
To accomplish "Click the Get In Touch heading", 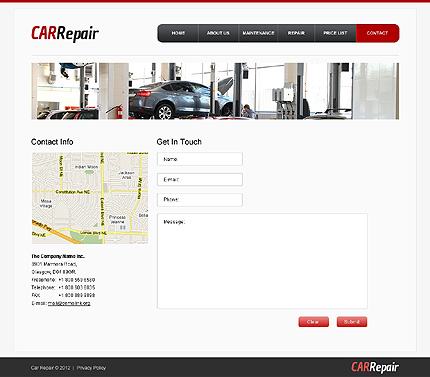I will (179, 142).
